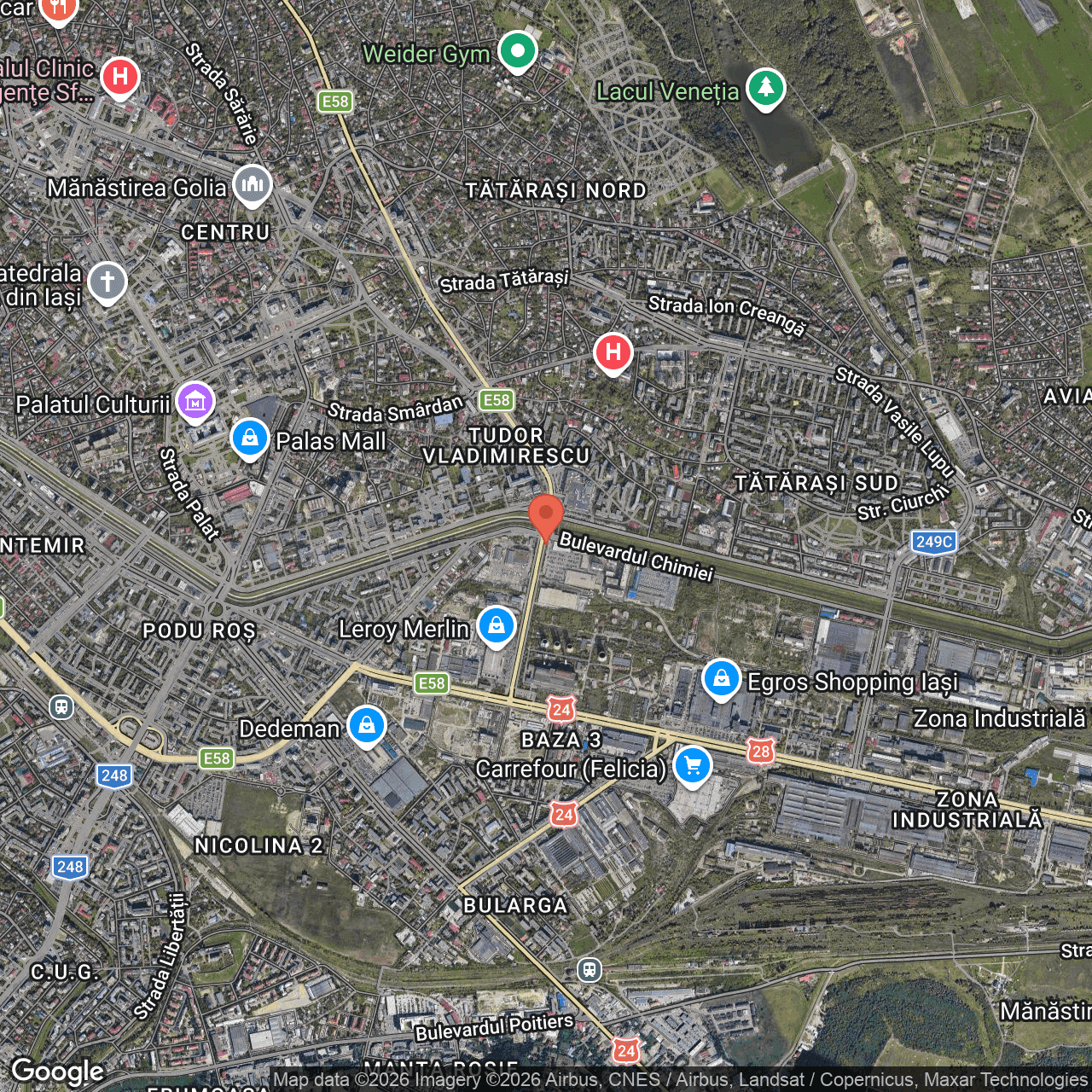1092x1092 pixels.
Task: Click the BAZA 3 district label
Action: pyautogui.click(x=561, y=740)
